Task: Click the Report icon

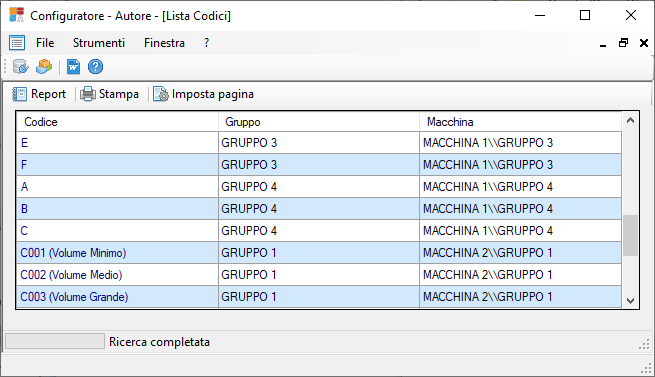Action: (x=19, y=94)
